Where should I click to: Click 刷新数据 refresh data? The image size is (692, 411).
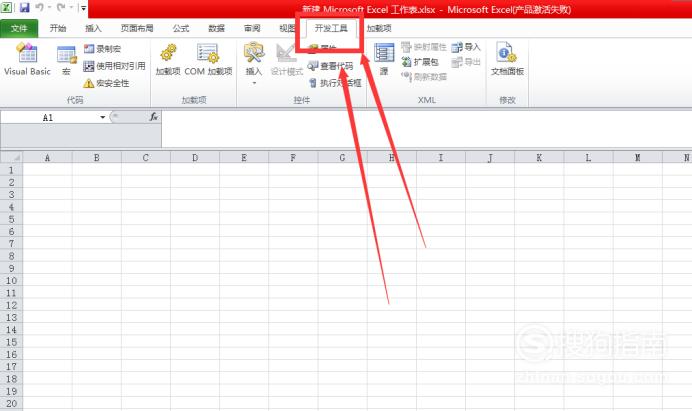(x=424, y=77)
